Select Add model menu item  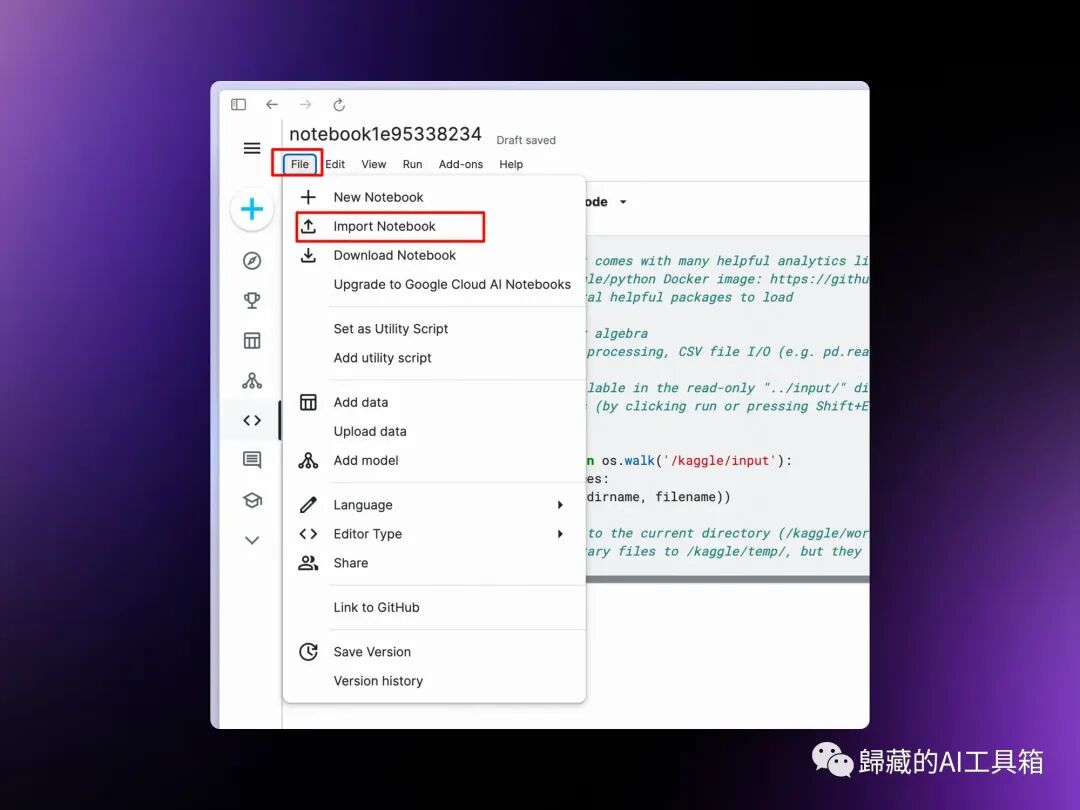[x=434, y=460]
